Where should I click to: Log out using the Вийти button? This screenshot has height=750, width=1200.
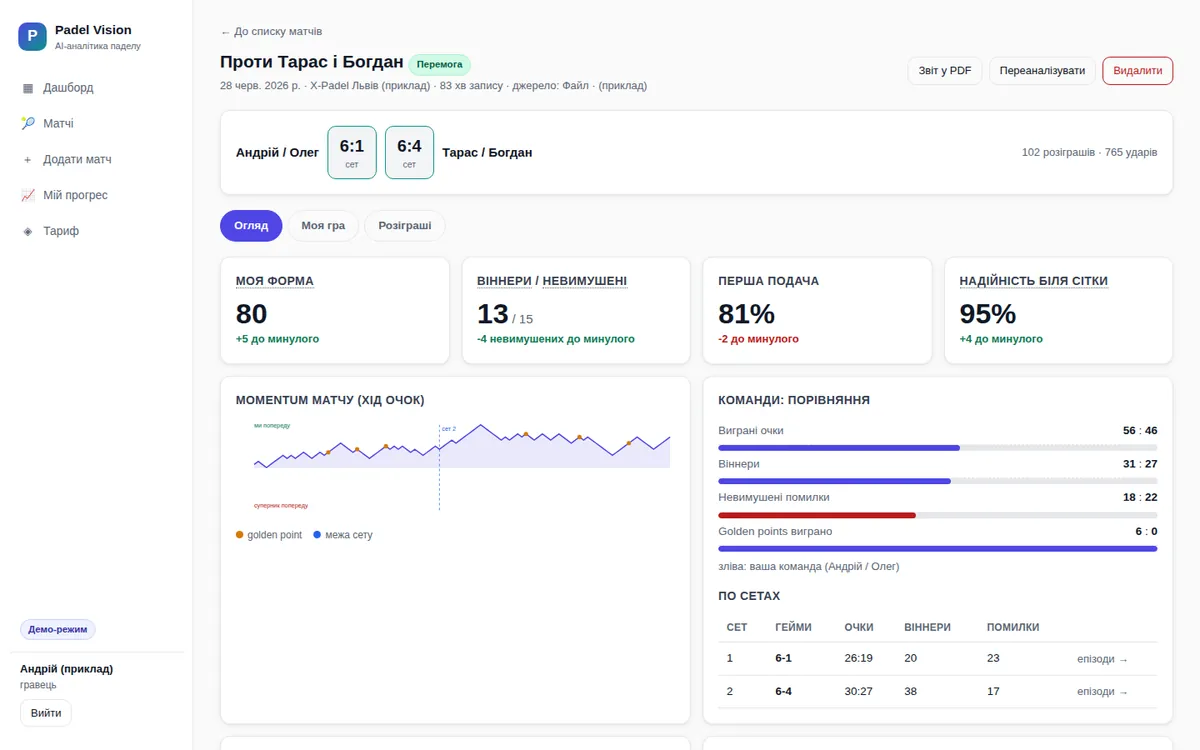click(46, 713)
